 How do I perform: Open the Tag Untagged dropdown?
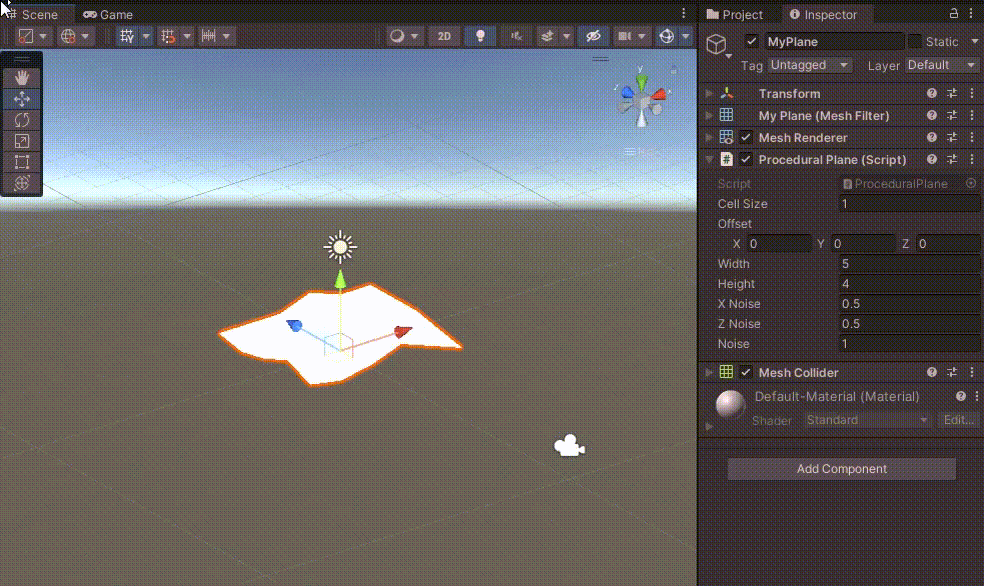[810, 65]
